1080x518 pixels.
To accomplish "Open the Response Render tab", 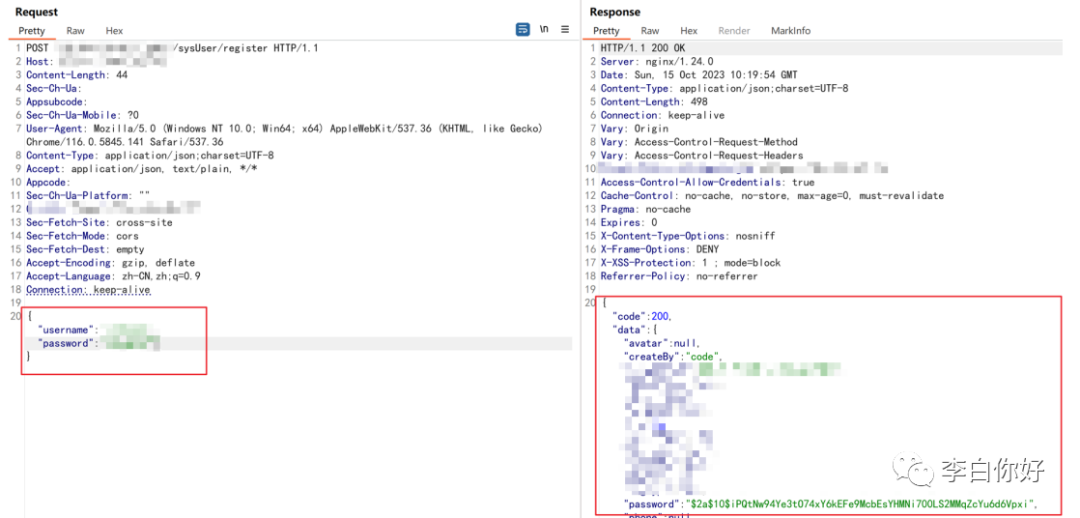I will [734, 30].
